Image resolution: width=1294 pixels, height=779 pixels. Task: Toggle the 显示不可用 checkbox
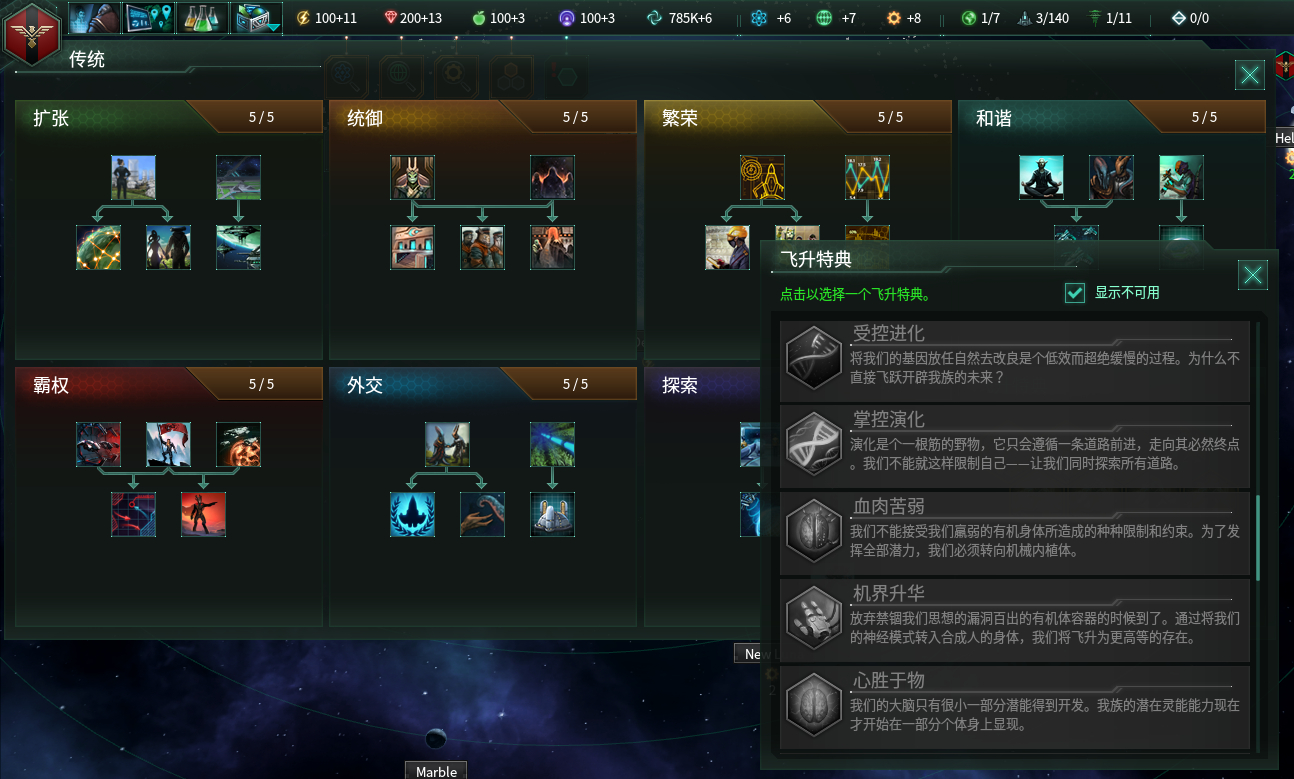(x=1075, y=293)
